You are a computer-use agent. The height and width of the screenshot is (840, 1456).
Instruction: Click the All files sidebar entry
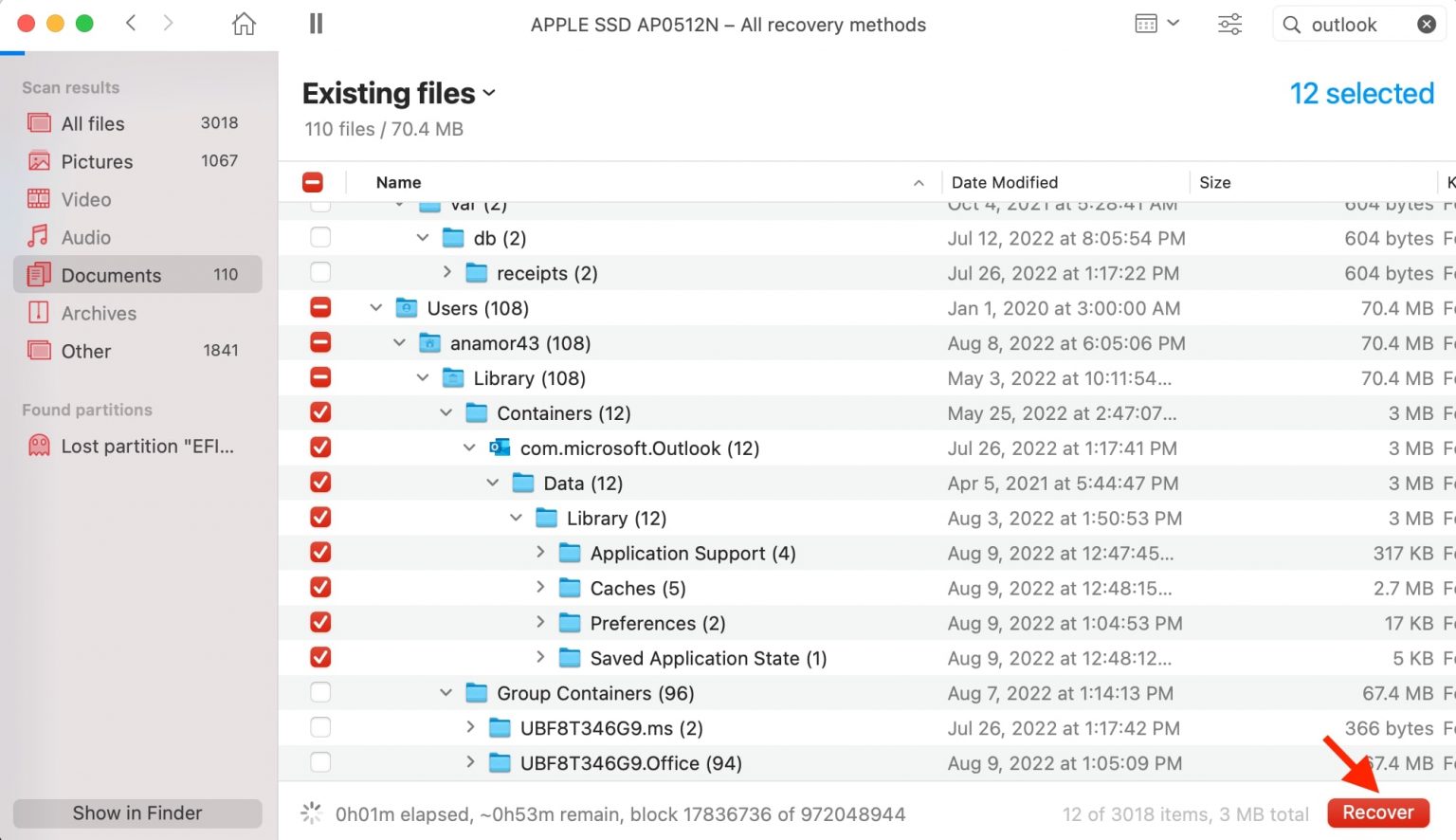click(92, 123)
